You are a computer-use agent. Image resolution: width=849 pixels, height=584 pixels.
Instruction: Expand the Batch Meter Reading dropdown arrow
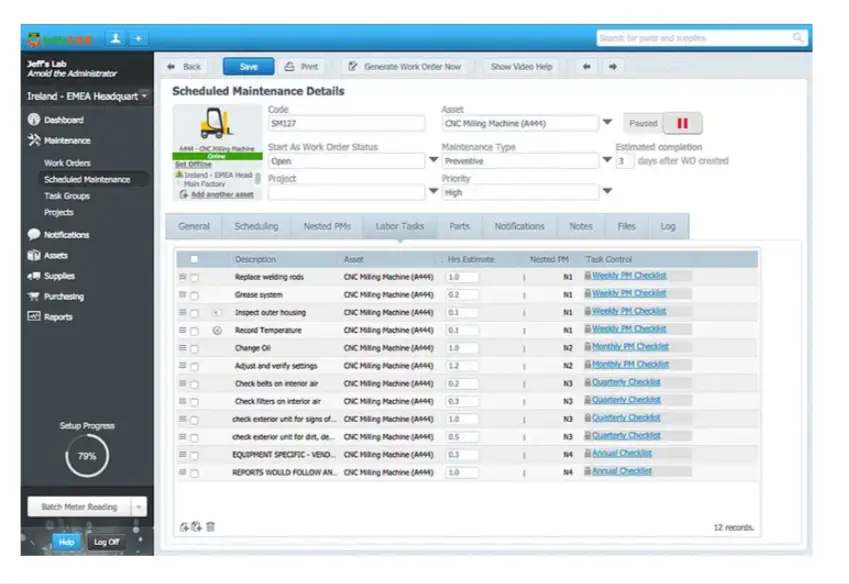pos(139,507)
